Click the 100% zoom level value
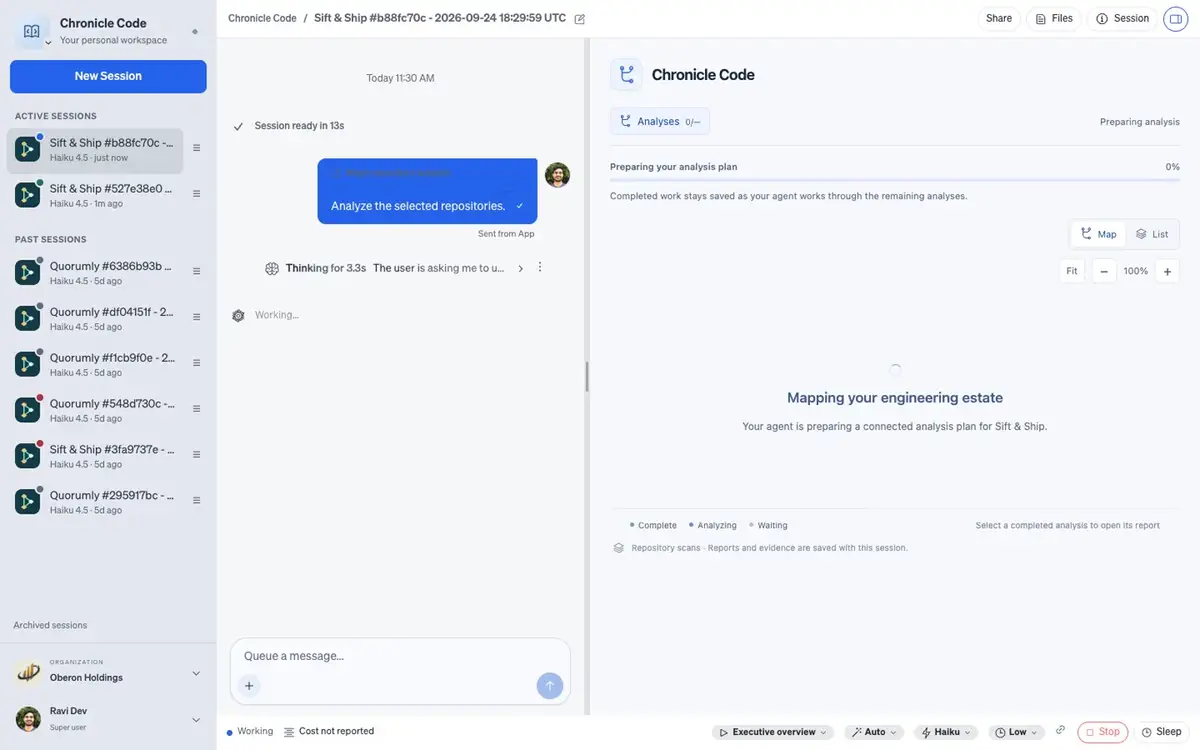The height and width of the screenshot is (750, 1200). [x=1135, y=271]
